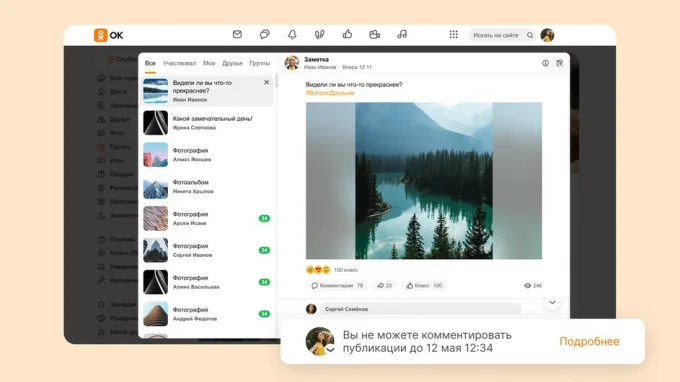This screenshot has width=680, height=382.
Task: Click the views eye counter 246
Action: coord(533,285)
